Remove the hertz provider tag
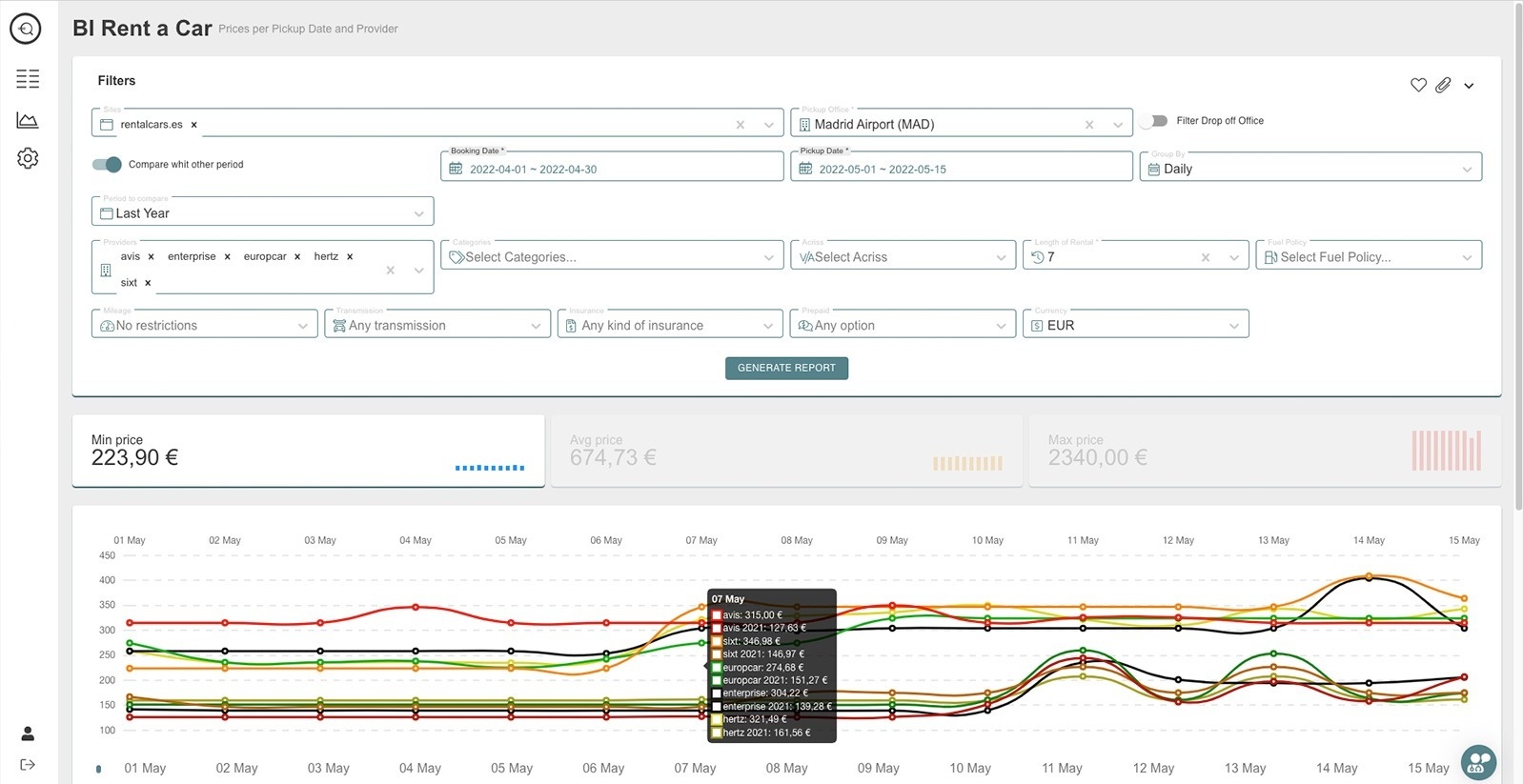This screenshot has width=1523, height=784. click(350, 257)
